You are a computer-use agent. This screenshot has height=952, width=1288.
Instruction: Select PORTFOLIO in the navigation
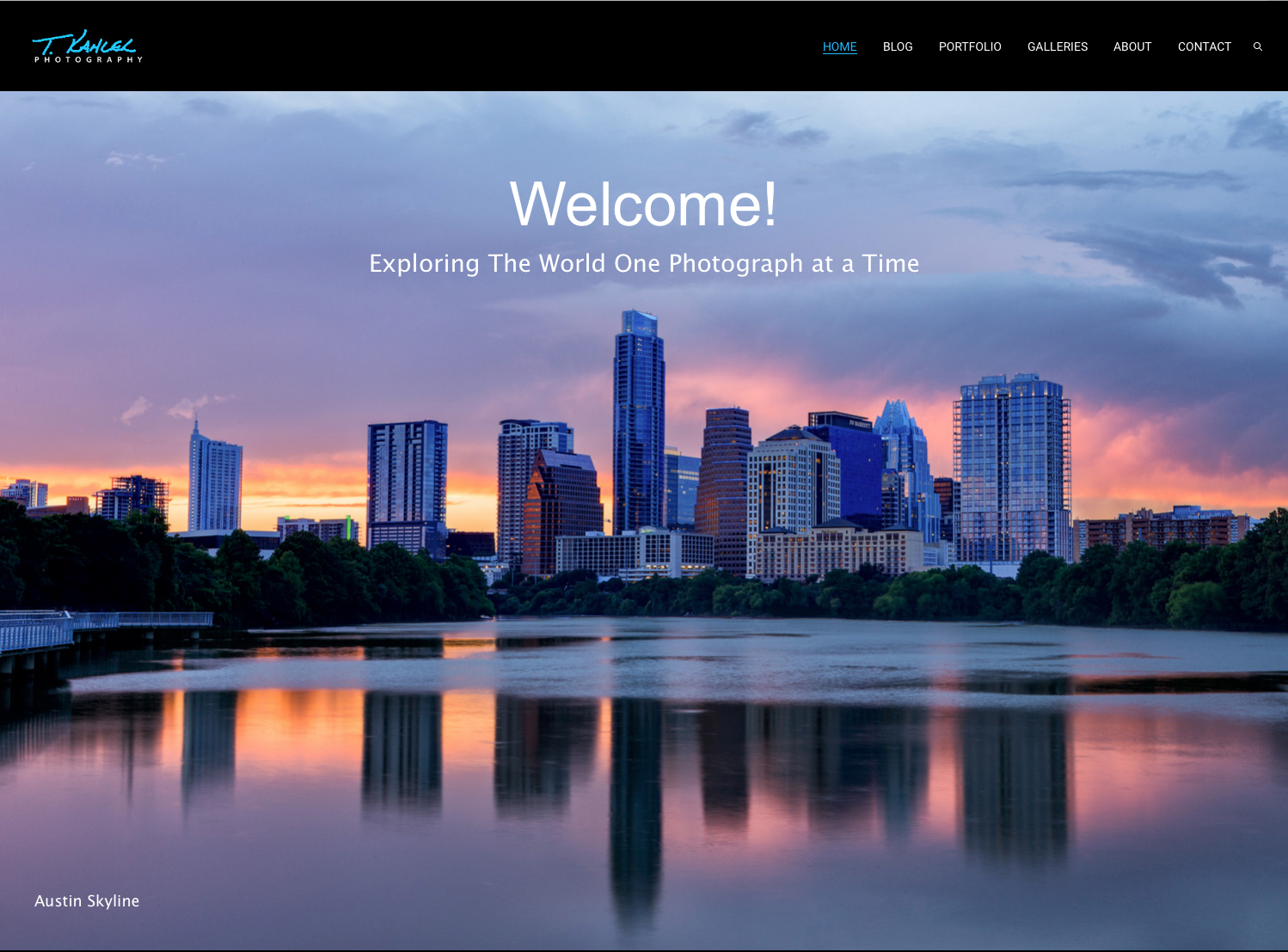(x=969, y=46)
